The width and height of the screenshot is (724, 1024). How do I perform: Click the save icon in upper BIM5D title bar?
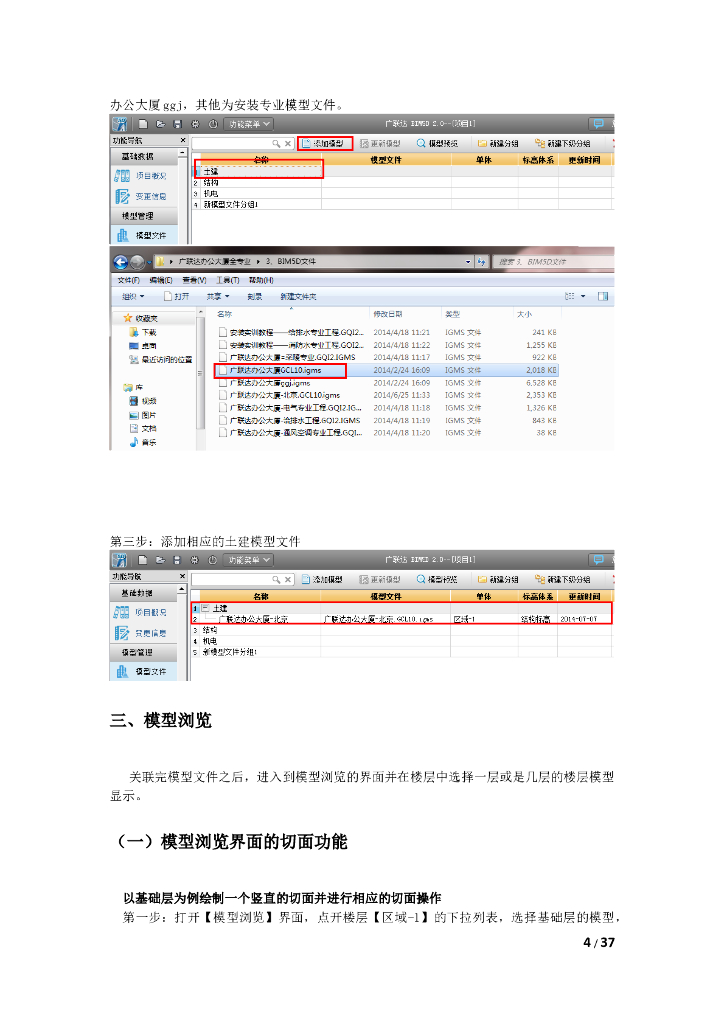pyautogui.click(x=177, y=124)
